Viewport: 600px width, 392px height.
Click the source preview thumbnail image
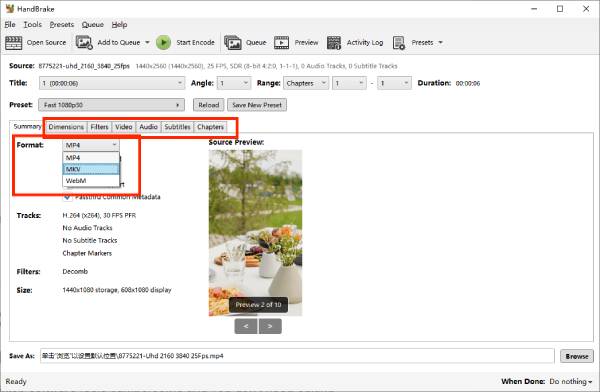255,233
